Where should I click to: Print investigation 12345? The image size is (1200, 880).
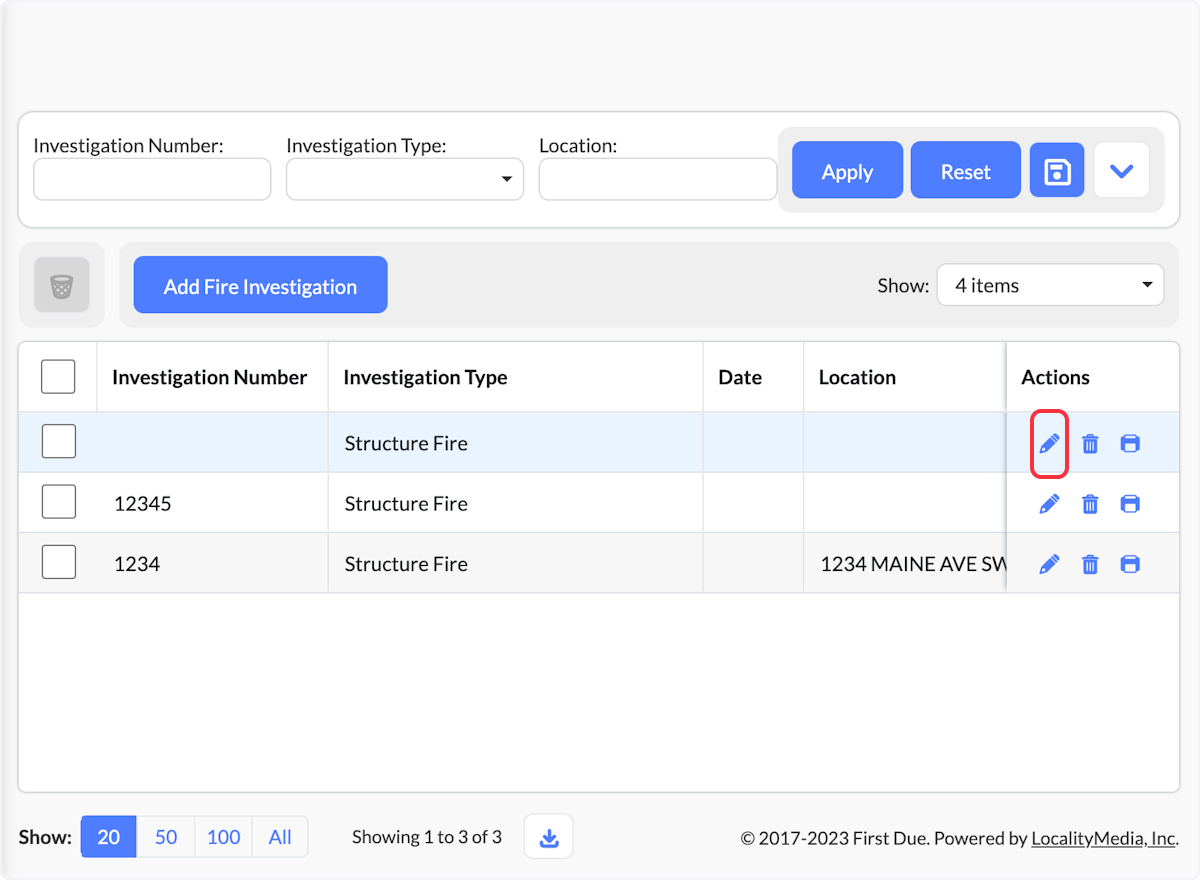[x=1130, y=504]
